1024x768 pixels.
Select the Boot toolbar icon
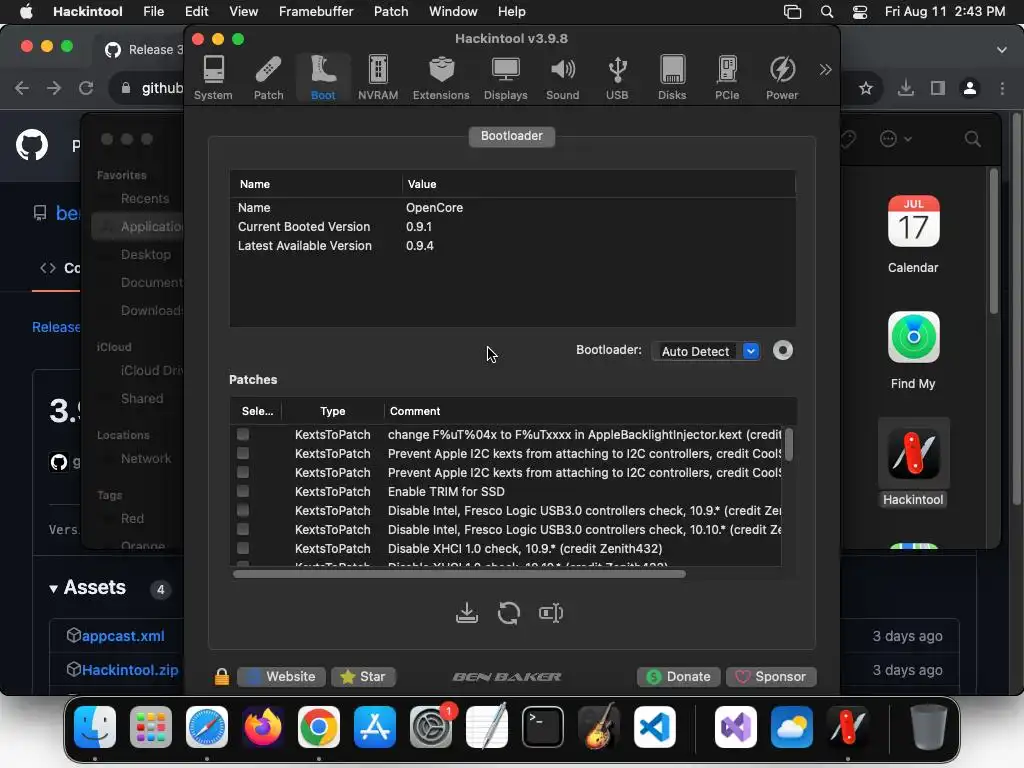click(x=323, y=78)
